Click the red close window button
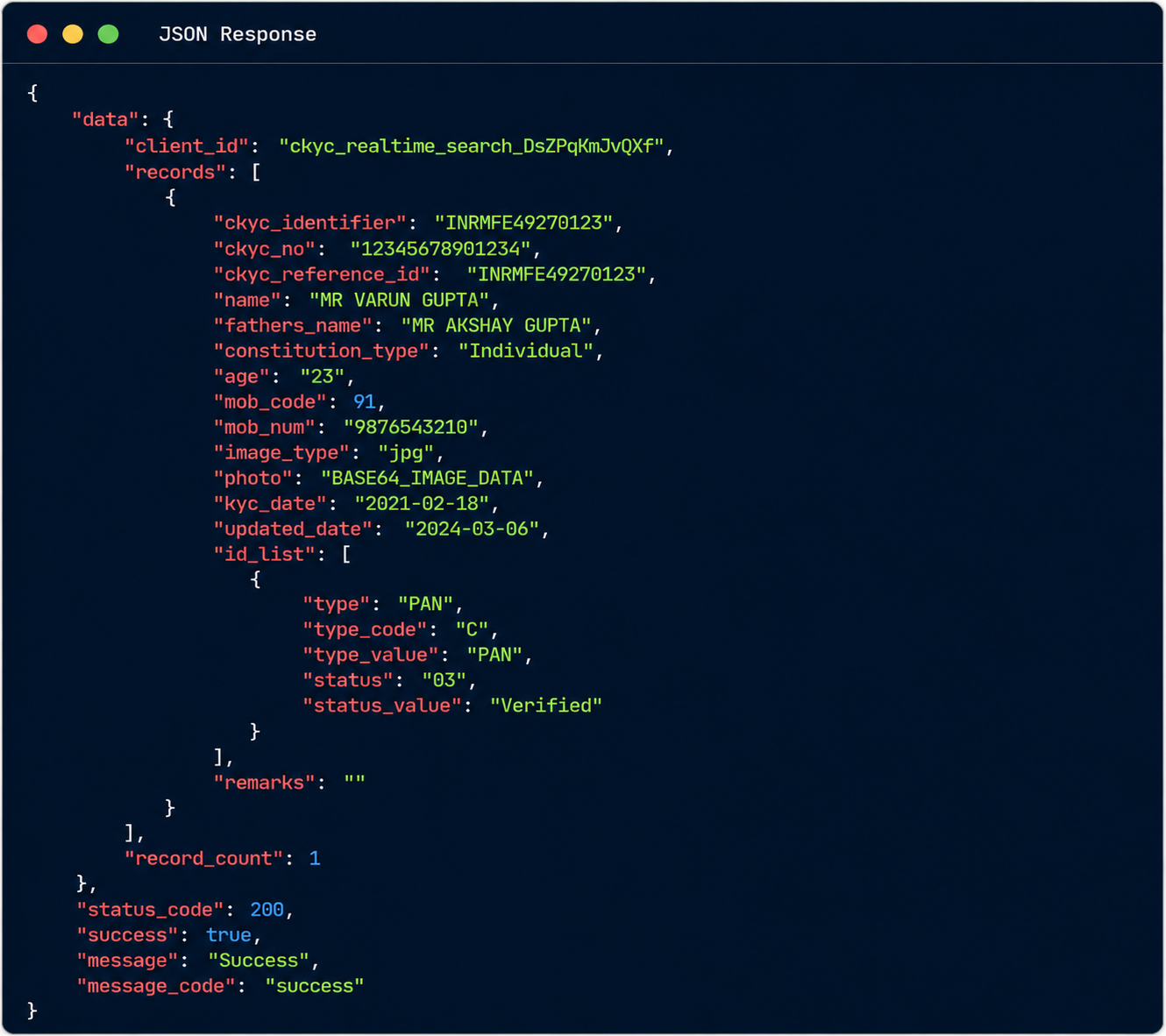The image size is (1166, 1036). (x=38, y=34)
